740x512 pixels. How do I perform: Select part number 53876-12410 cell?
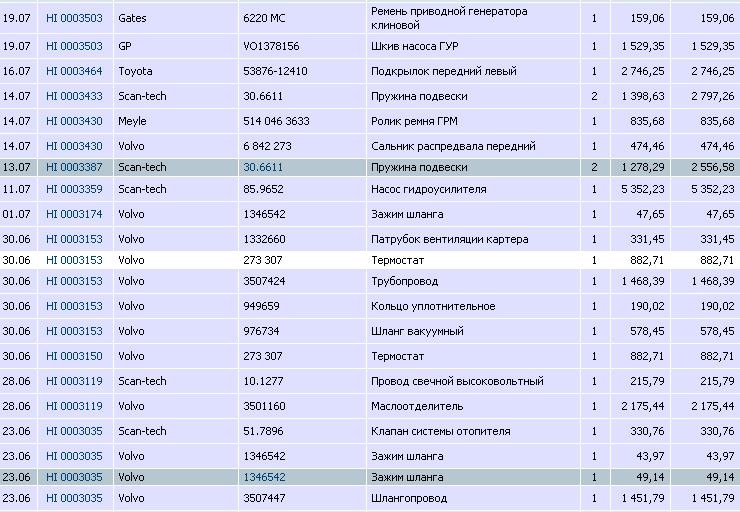275,71
